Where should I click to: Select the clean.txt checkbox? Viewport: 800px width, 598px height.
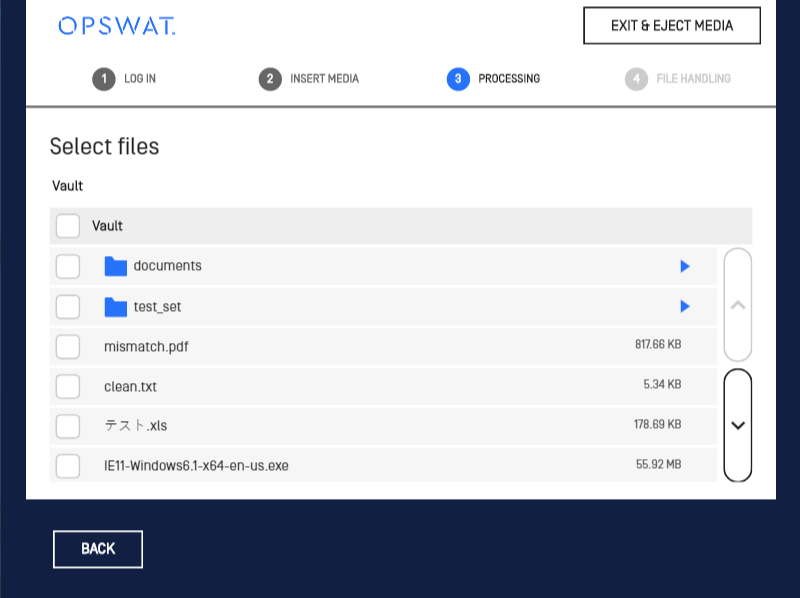coord(68,387)
